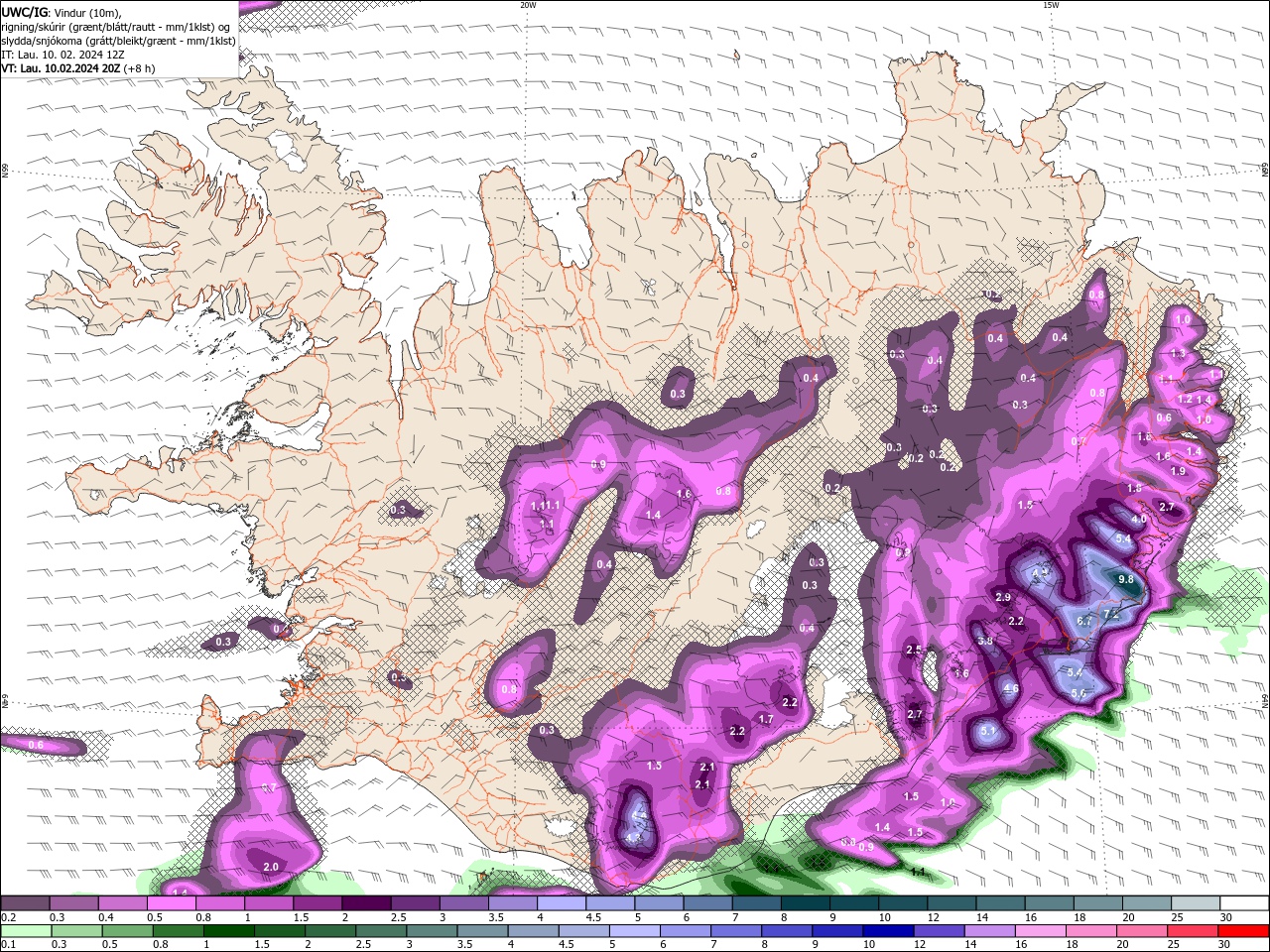Click the 7.2 precipitation value on the map

point(1110,613)
